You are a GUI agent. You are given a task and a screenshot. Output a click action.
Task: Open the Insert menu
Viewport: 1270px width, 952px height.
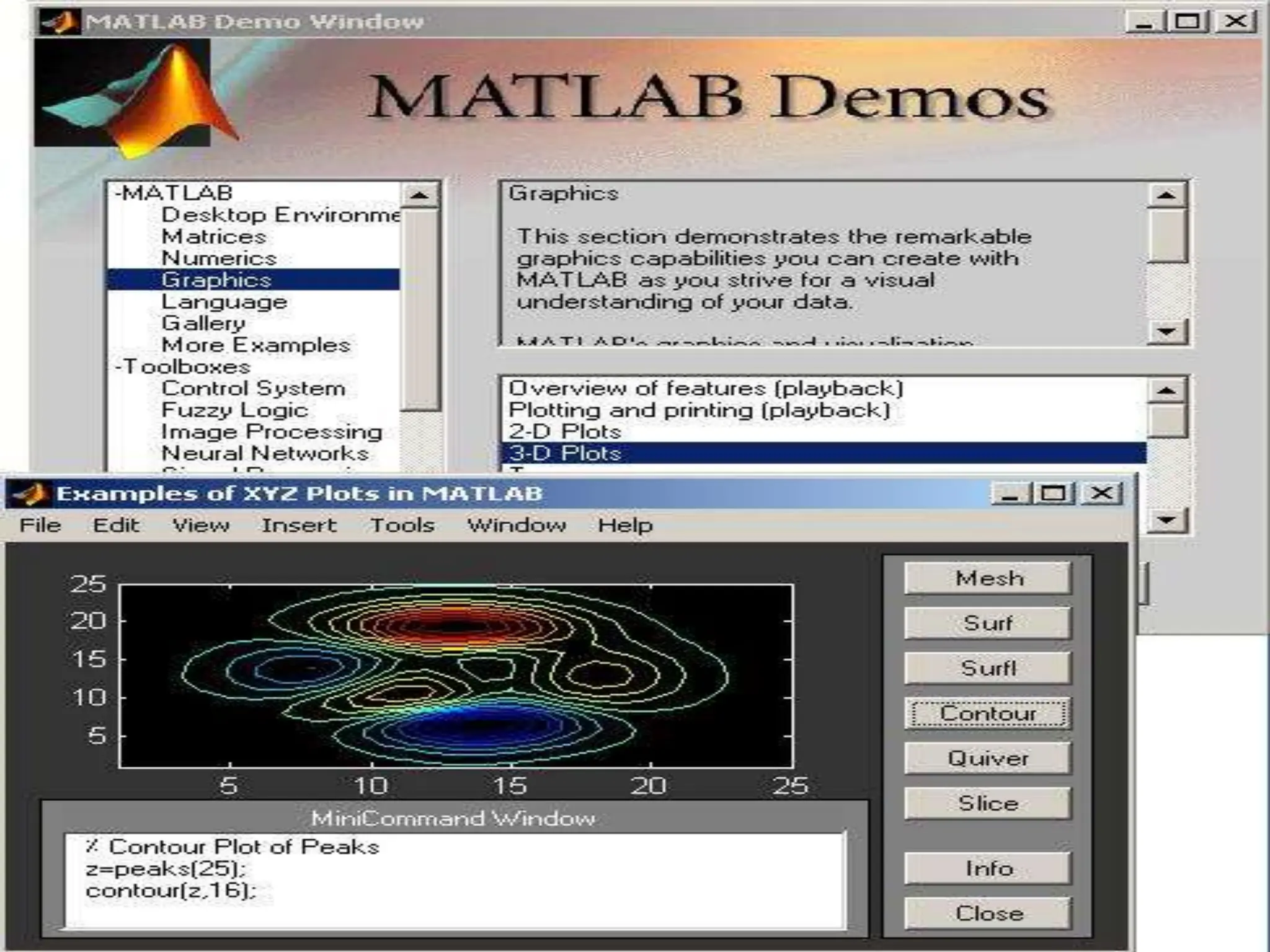coord(298,526)
